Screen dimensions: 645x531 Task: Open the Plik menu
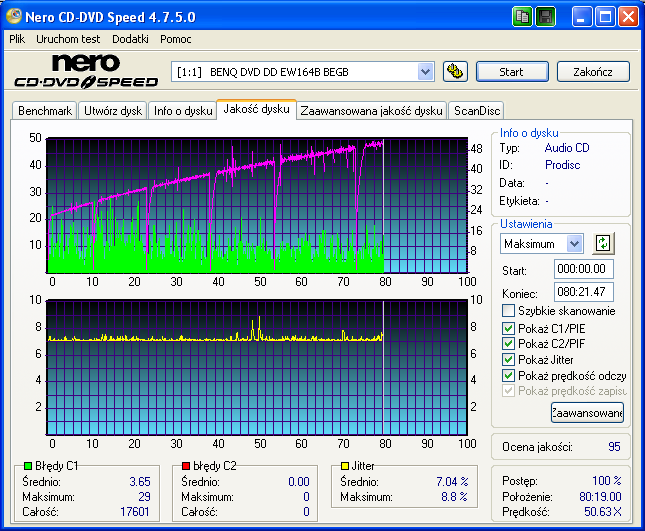point(17,39)
